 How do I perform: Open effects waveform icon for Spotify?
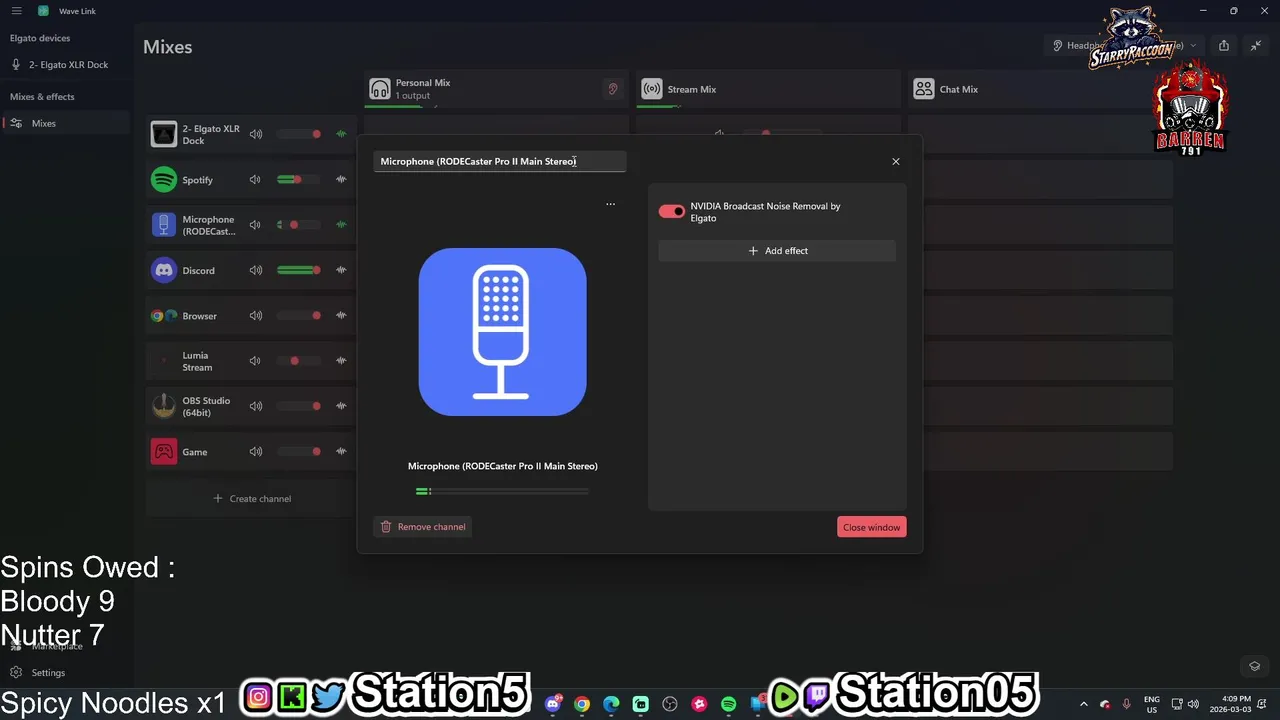pyautogui.click(x=341, y=180)
